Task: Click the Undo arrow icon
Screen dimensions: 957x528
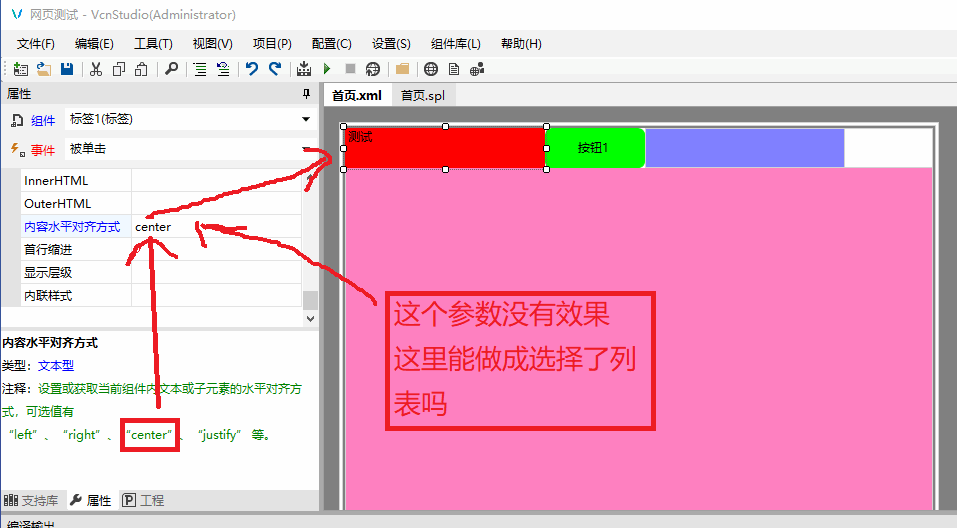Action: 251,69
